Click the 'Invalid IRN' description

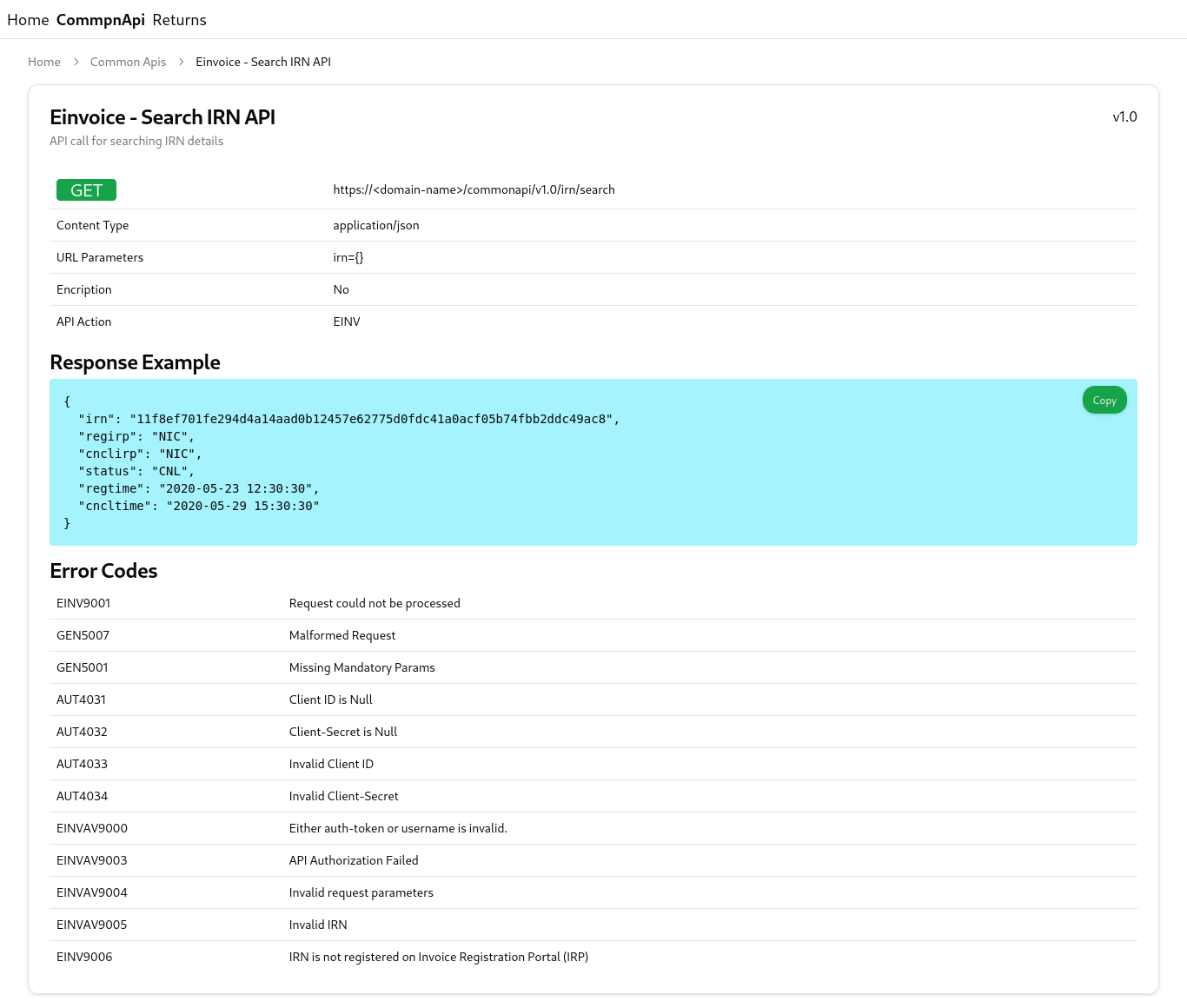318,925
